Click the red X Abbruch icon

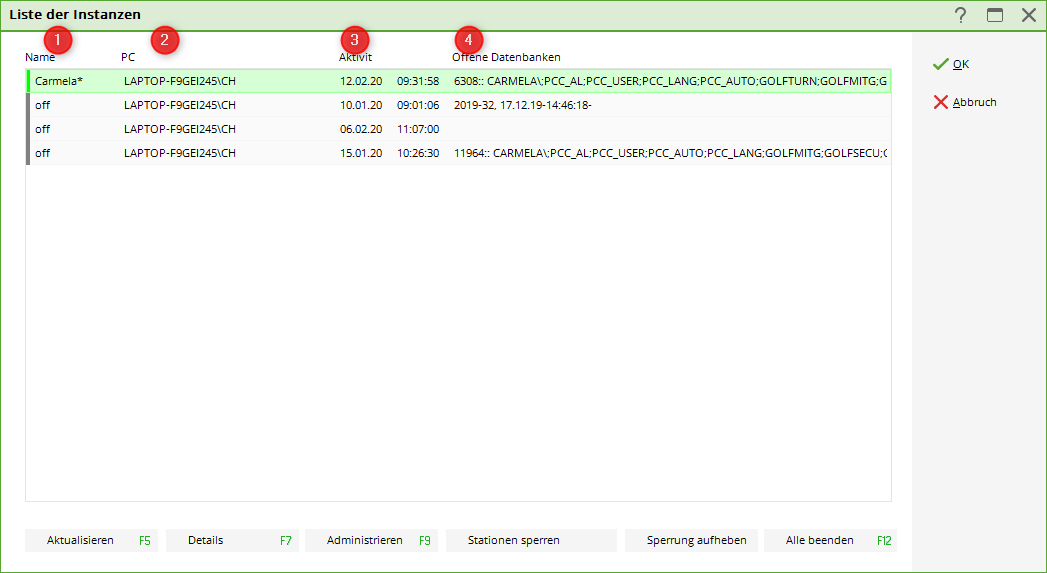click(x=940, y=102)
